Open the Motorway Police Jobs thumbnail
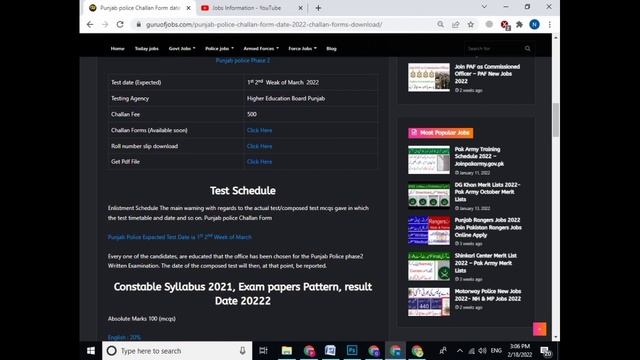 [429, 302]
